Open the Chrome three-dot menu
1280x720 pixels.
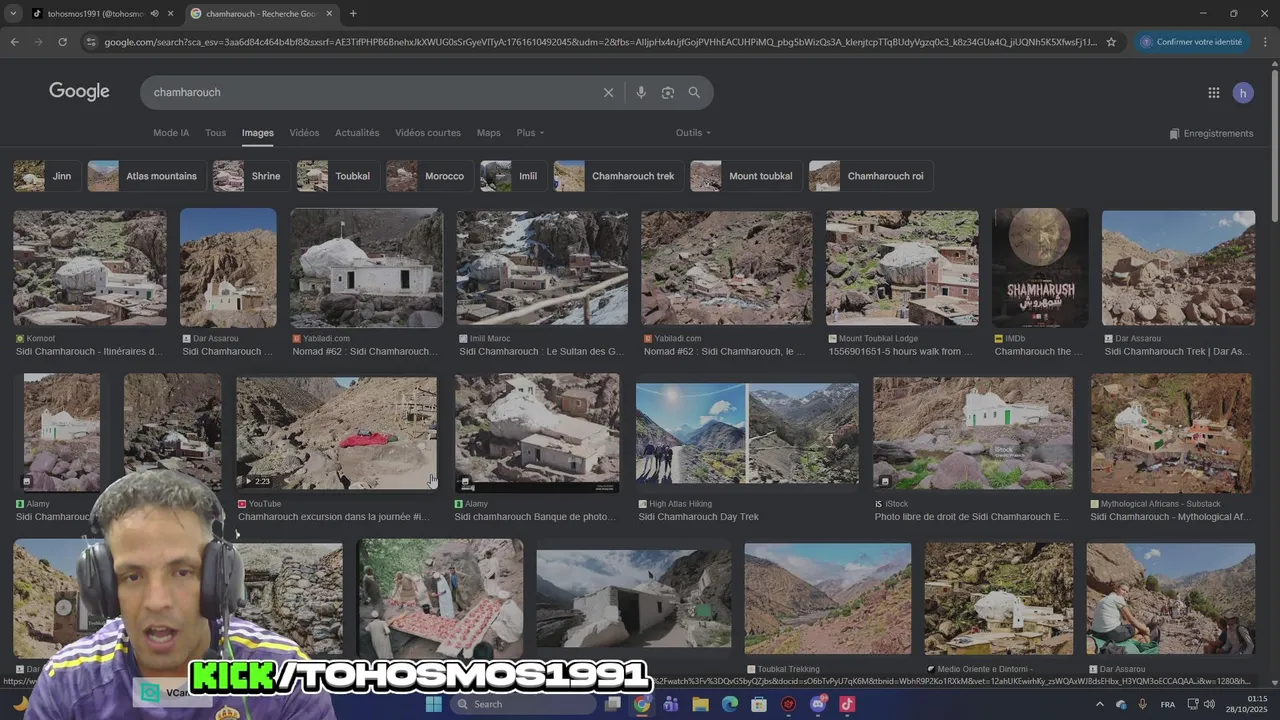(1266, 42)
